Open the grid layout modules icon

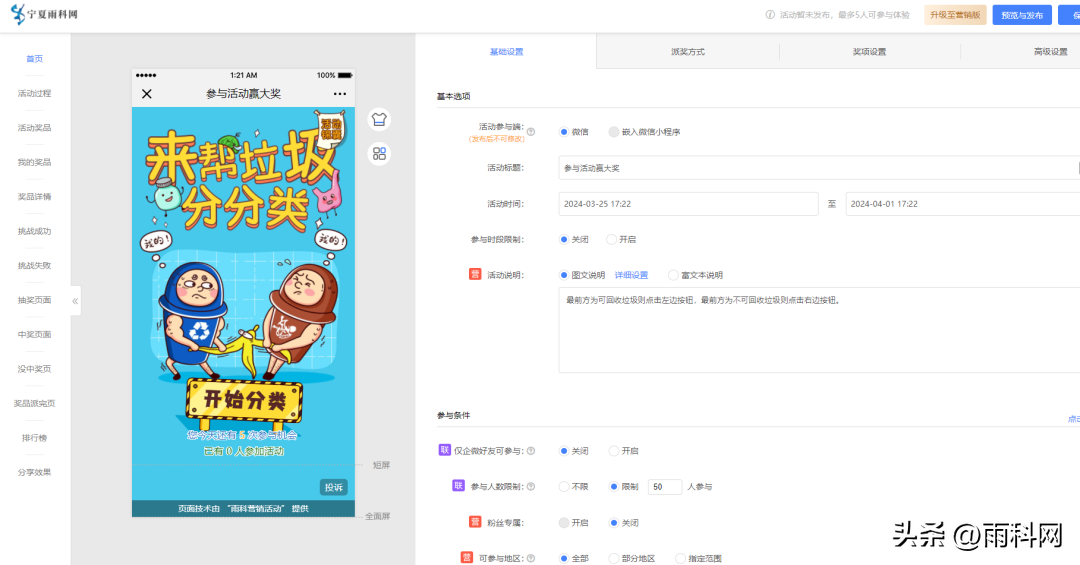click(x=379, y=154)
